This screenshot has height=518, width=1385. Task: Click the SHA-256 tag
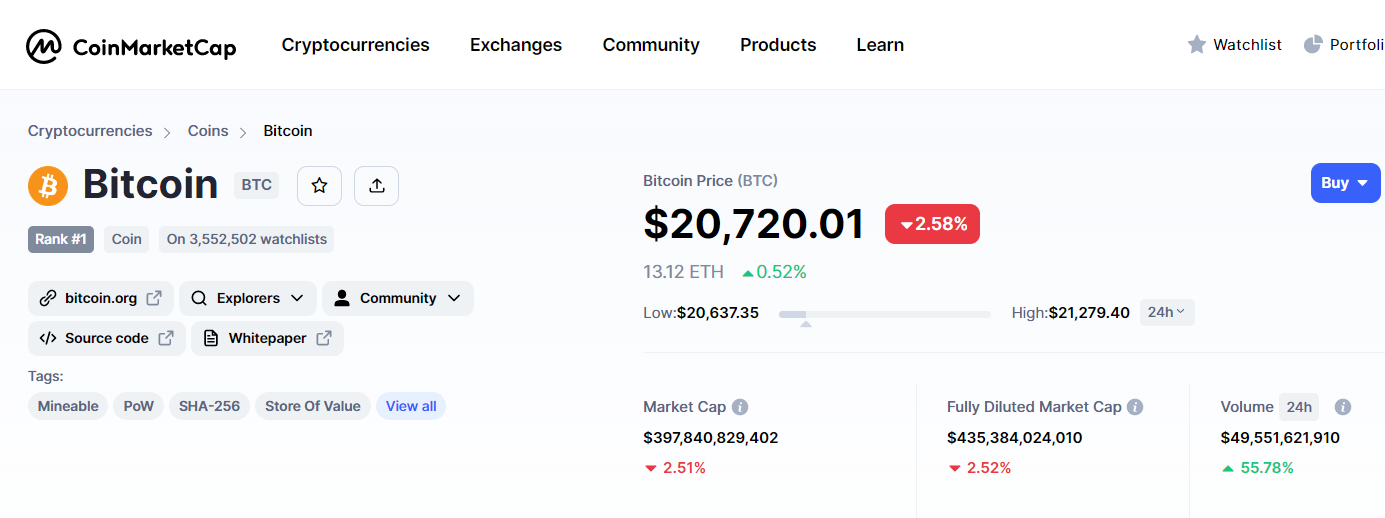coord(210,406)
